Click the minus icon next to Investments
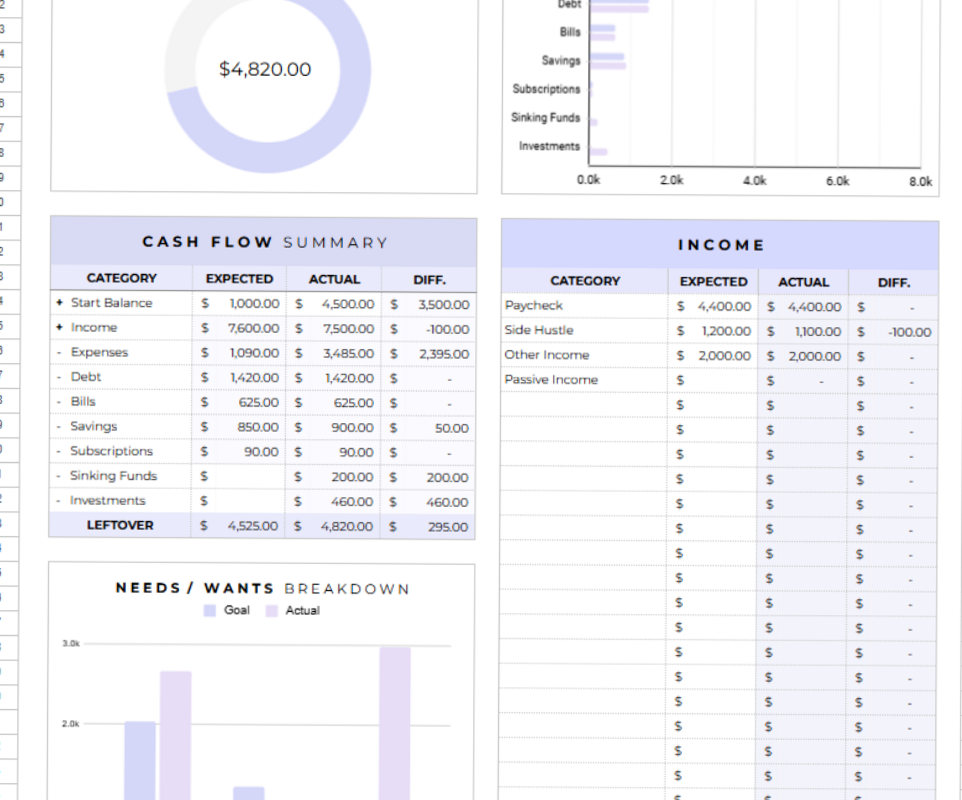This screenshot has height=800, width=962. [58, 500]
